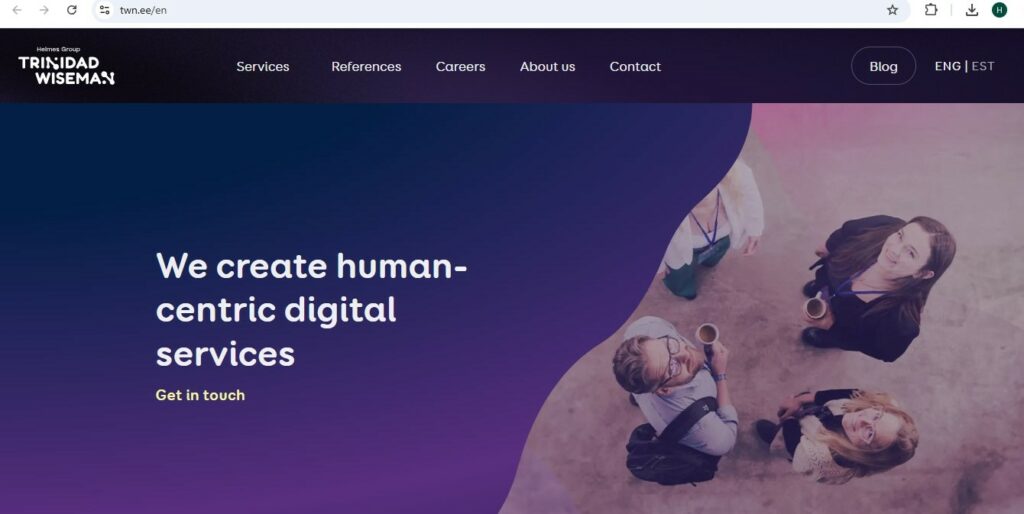Click the browser forward arrow
The height and width of the screenshot is (514, 1024).
[44, 10]
